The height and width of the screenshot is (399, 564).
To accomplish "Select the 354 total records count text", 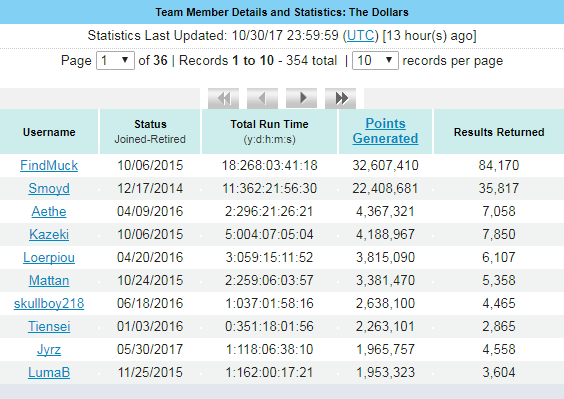I will point(311,60).
